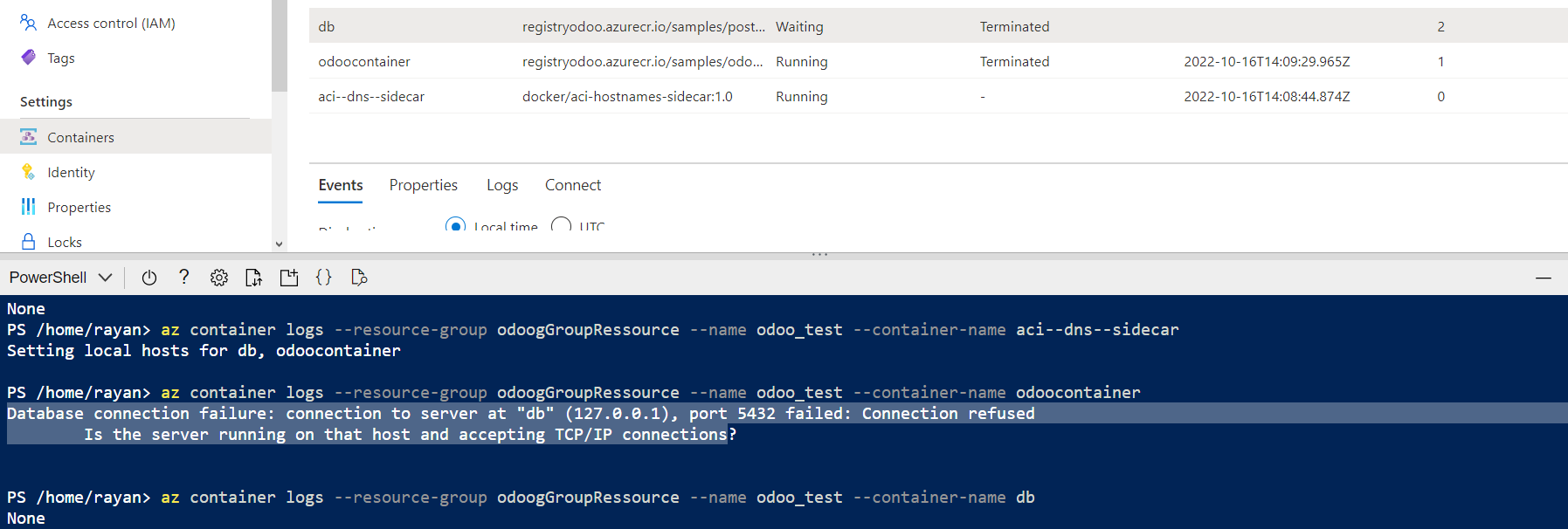Select the UTC radio button
The image size is (1568, 529).
click(x=562, y=225)
